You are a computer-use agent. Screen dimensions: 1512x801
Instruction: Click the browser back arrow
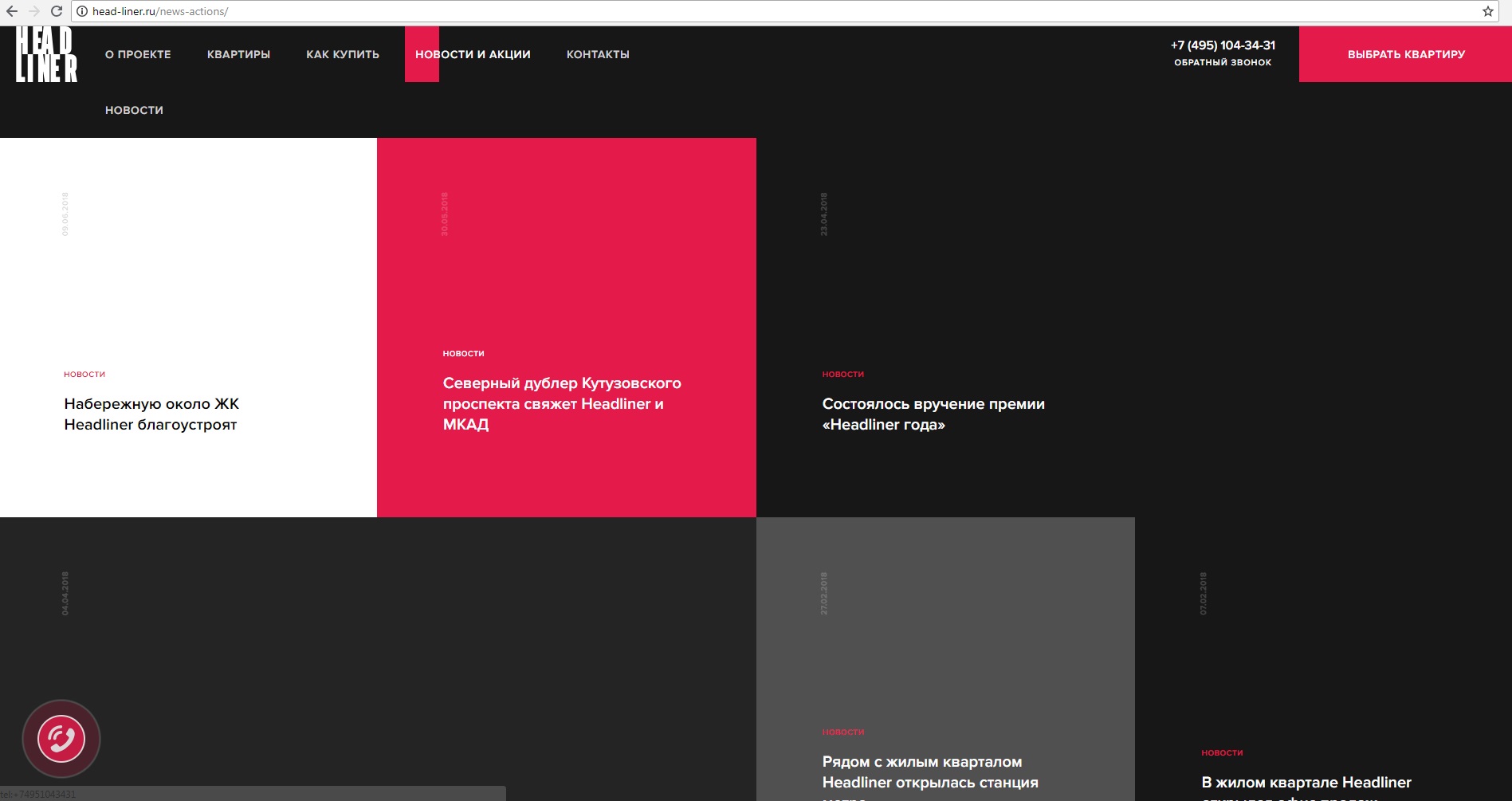12,11
